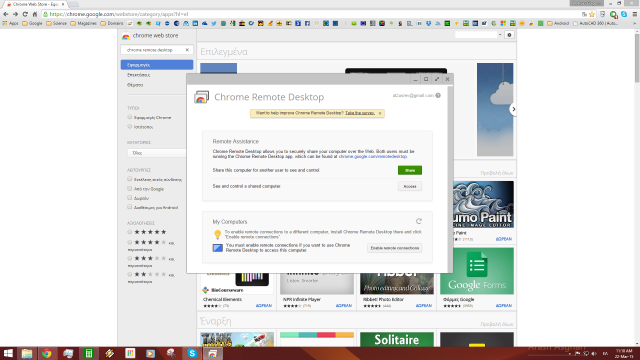Open the chrome.google.com/remotedesktop link

[373, 156]
